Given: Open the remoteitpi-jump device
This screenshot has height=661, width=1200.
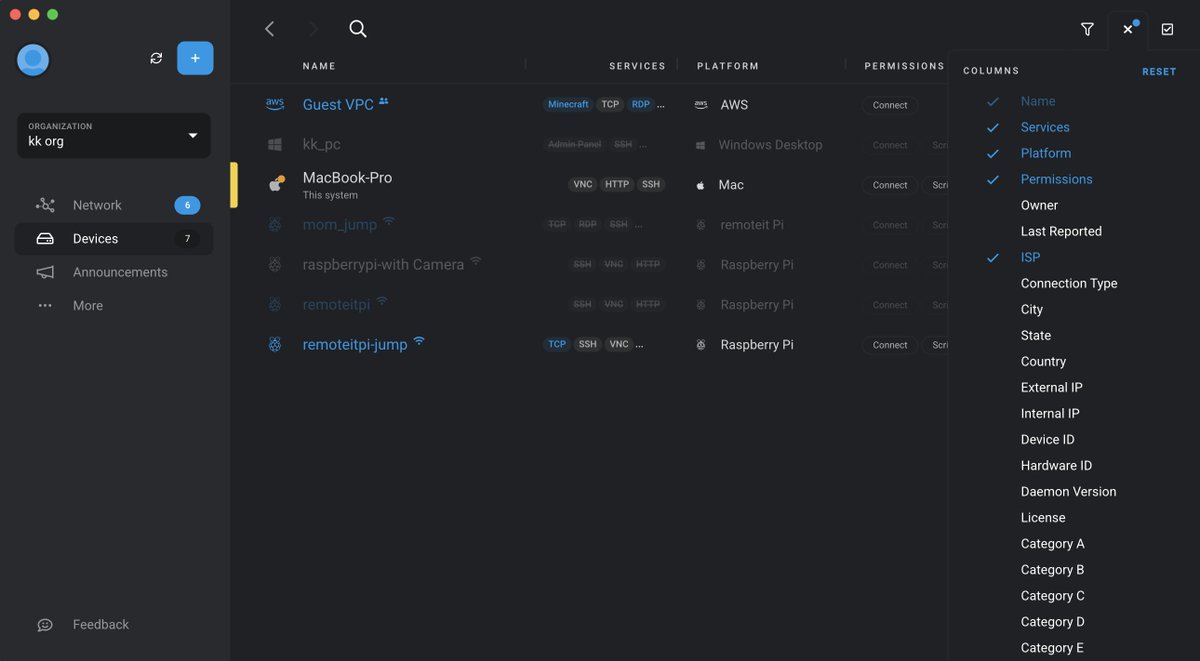Looking at the screenshot, I should (355, 345).
